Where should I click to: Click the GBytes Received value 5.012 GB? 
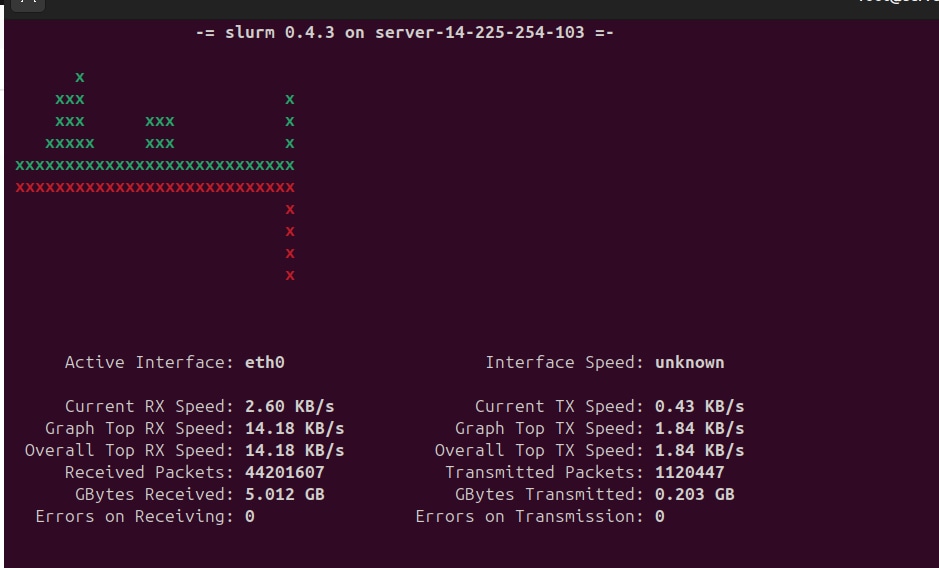point(284,494)
